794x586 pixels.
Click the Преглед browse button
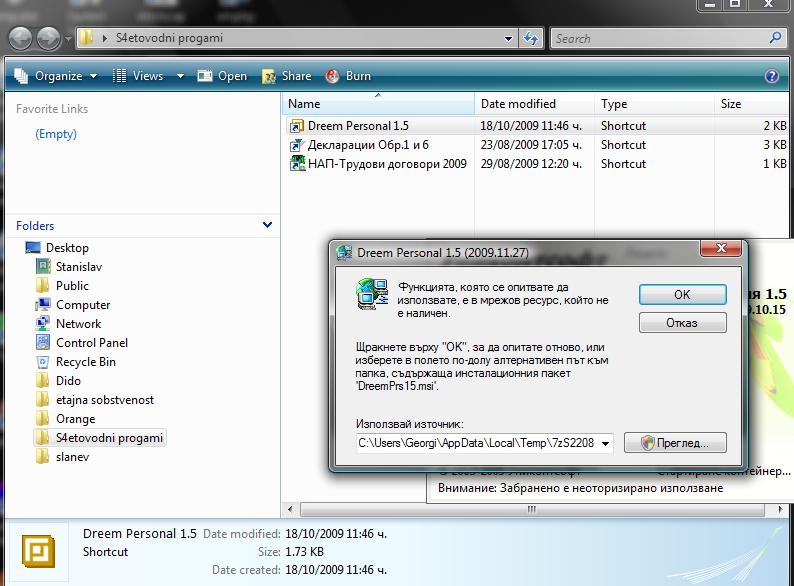coord(674,442)
